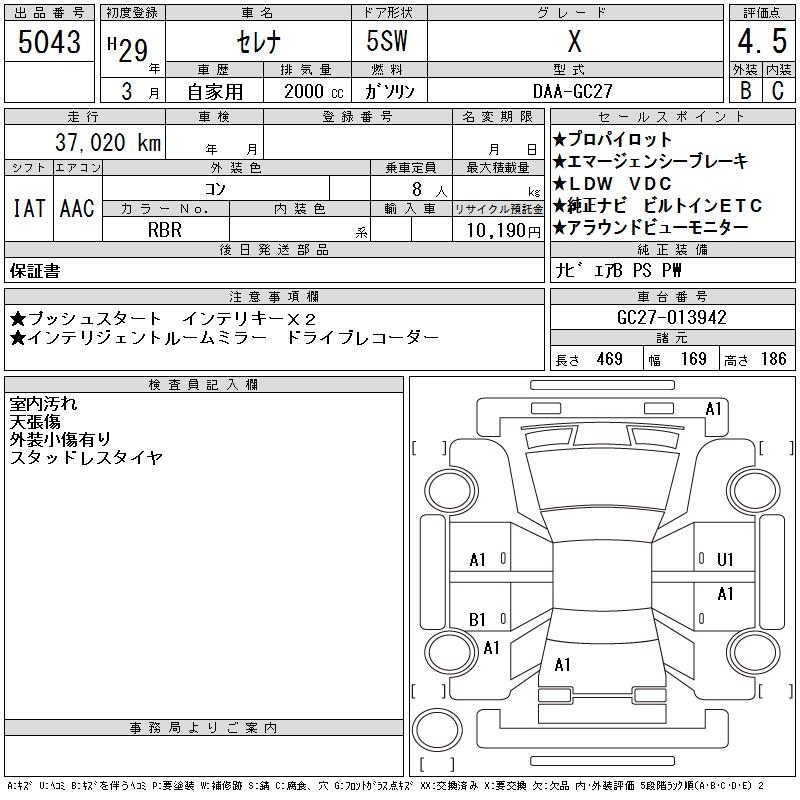800x800 pixels.
Task: Select the registration year H29
Action: [127, 49]
